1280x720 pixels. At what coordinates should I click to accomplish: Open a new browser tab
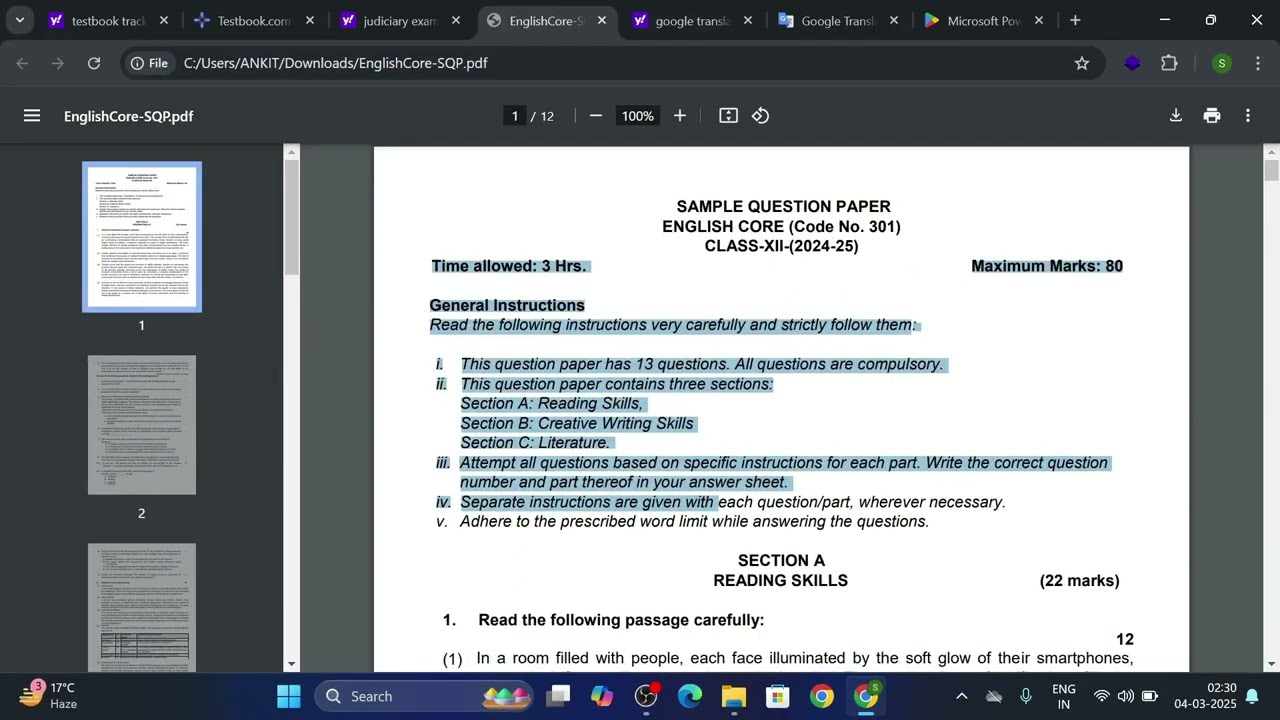(x=1075, y=20)
